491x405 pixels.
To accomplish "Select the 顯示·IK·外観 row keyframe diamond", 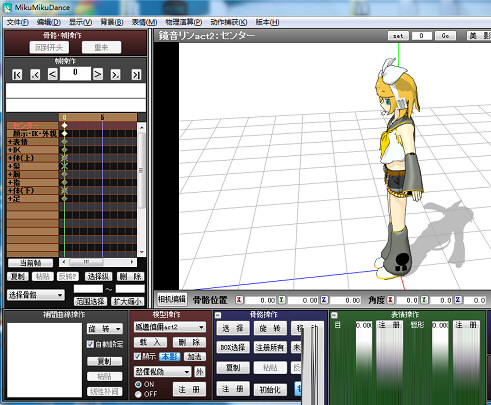I will pyautogui.click(x=64, y=133).
